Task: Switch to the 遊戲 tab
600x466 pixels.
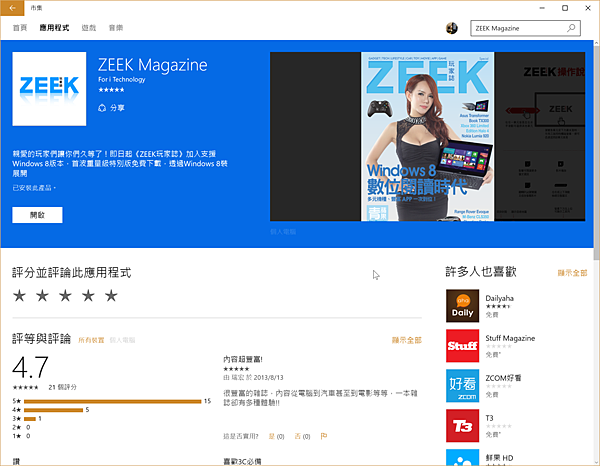Action: 89,28
